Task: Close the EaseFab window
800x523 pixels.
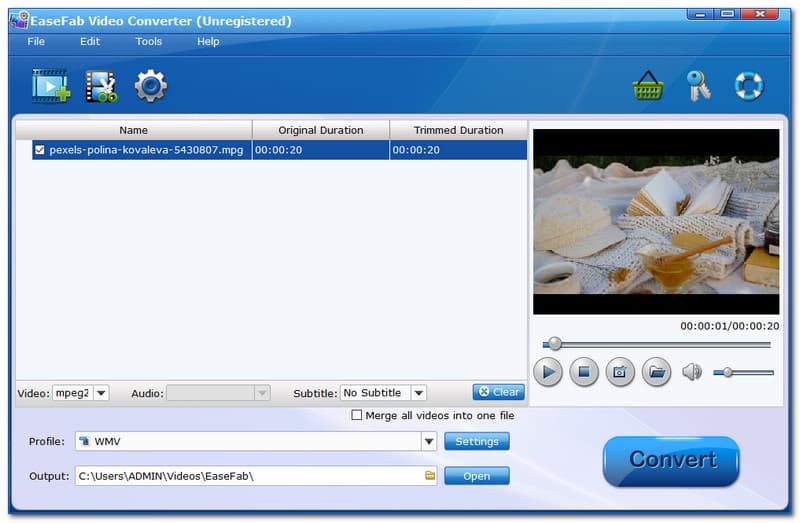Action: (x=760, y=14)
